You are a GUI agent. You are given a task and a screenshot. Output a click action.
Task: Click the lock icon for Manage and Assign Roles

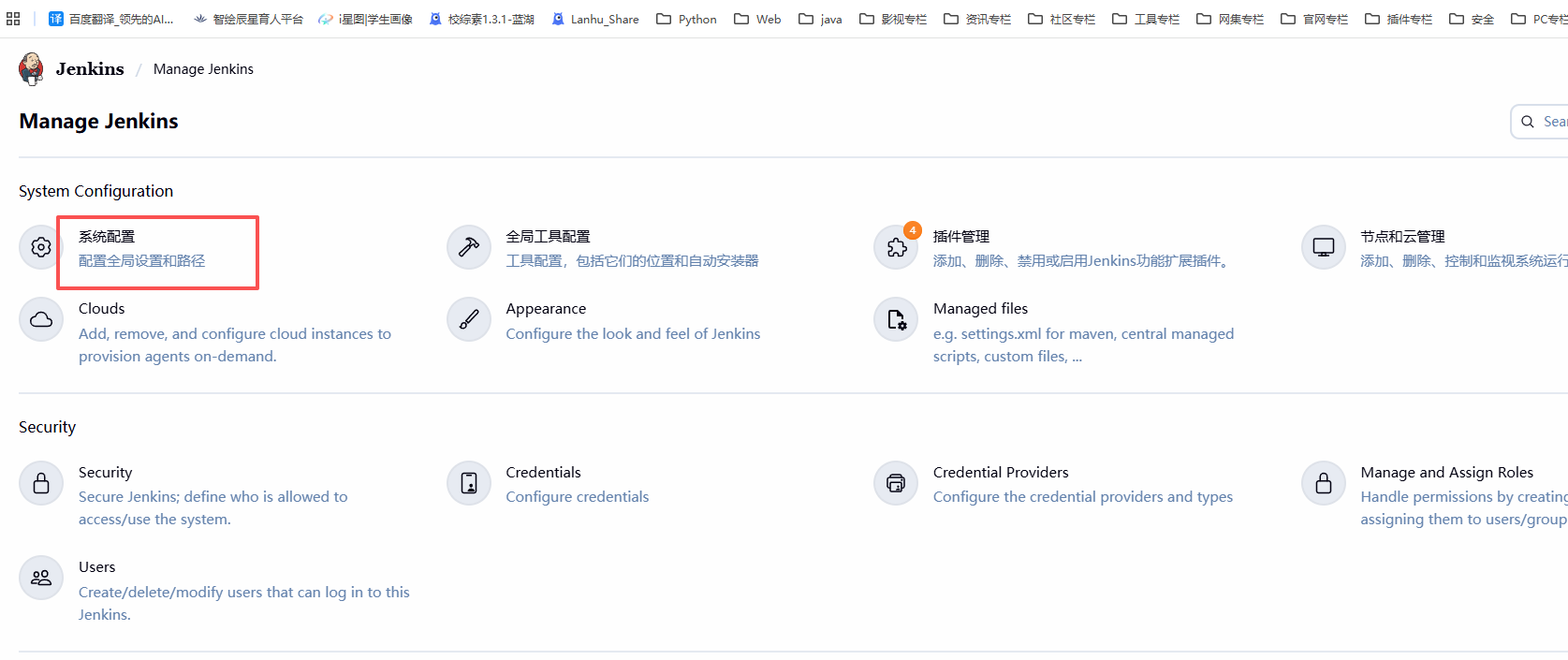point(1324,483)
